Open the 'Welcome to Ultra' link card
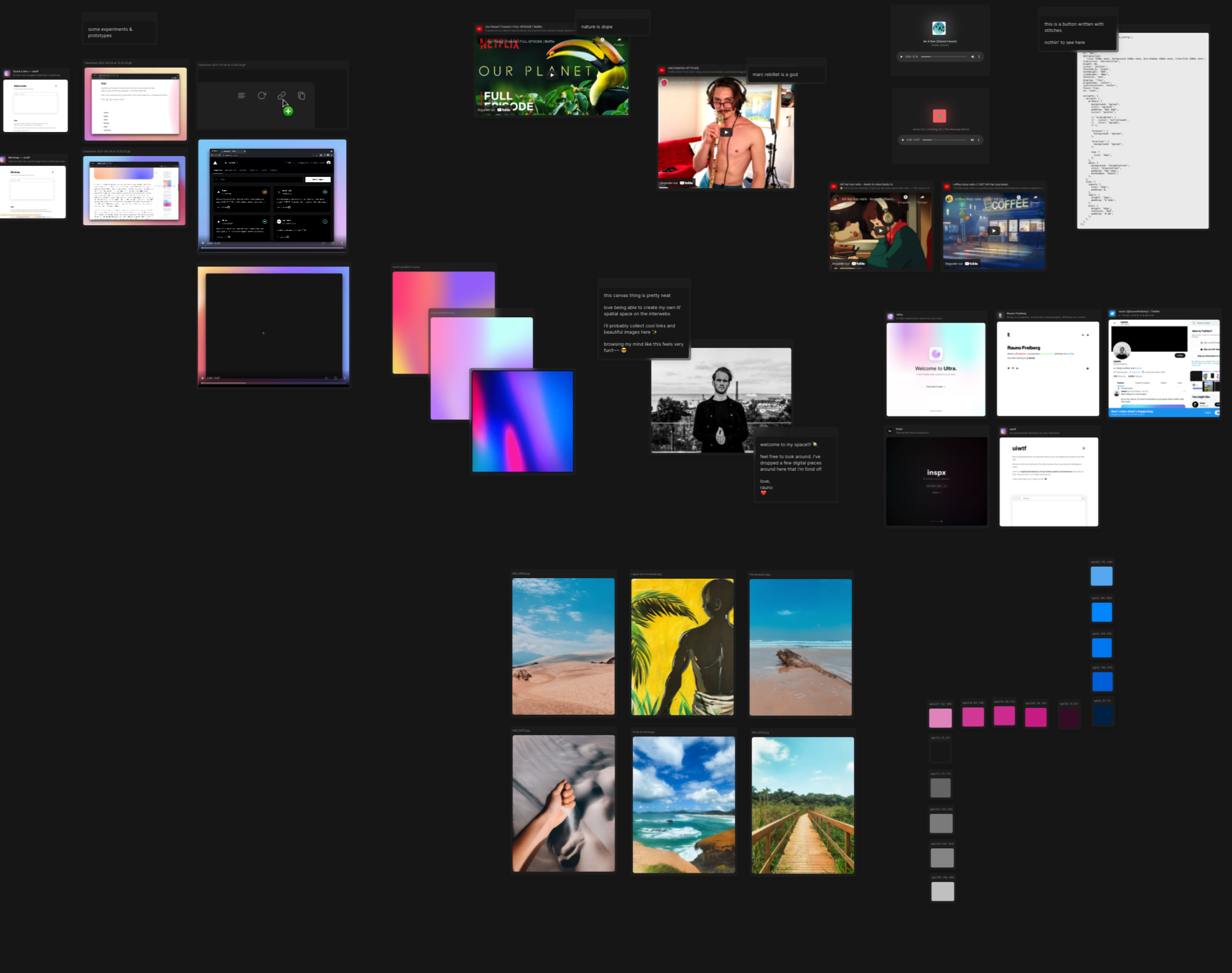 pos(935,369)
